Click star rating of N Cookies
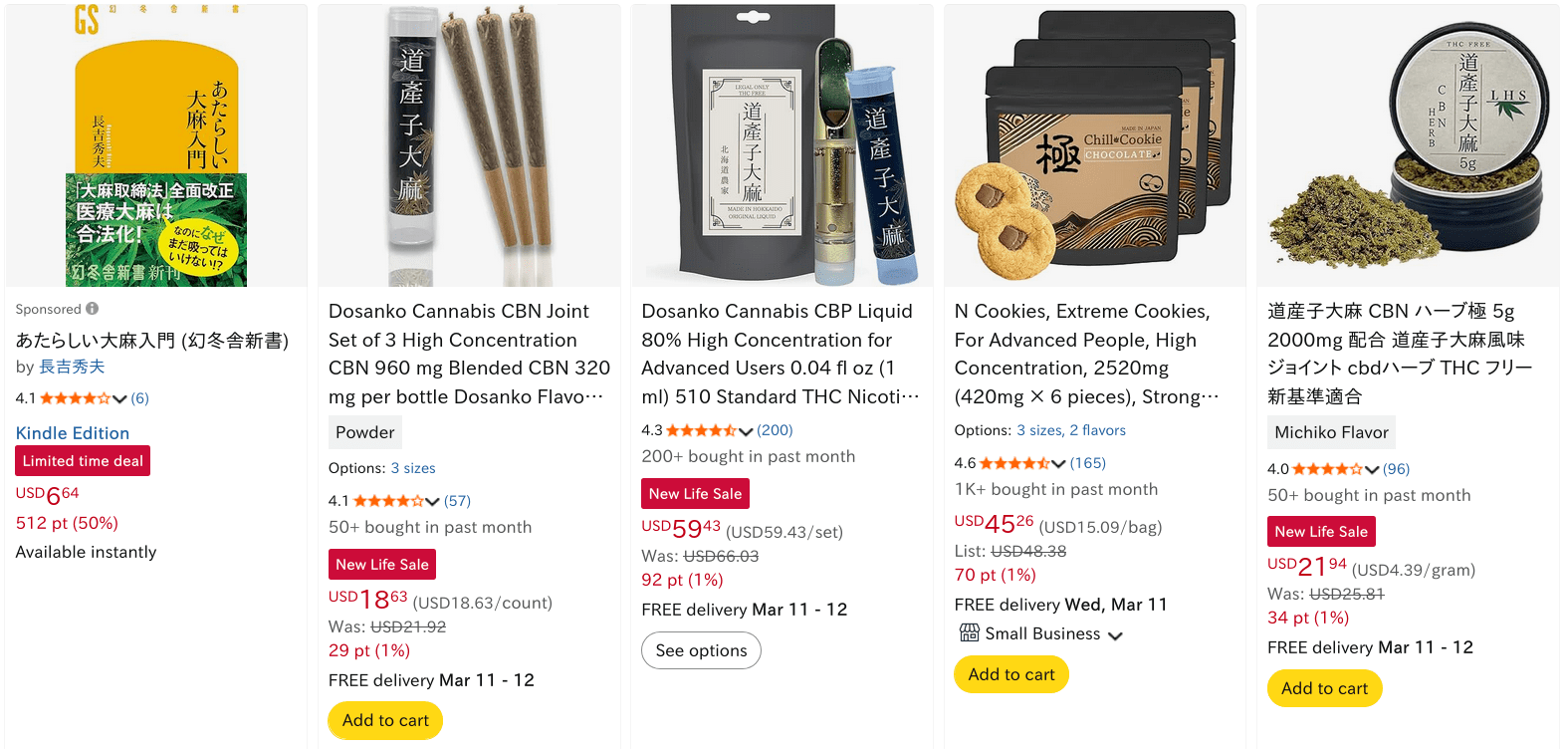1568x749 pixels. [x=1013, y=463]
